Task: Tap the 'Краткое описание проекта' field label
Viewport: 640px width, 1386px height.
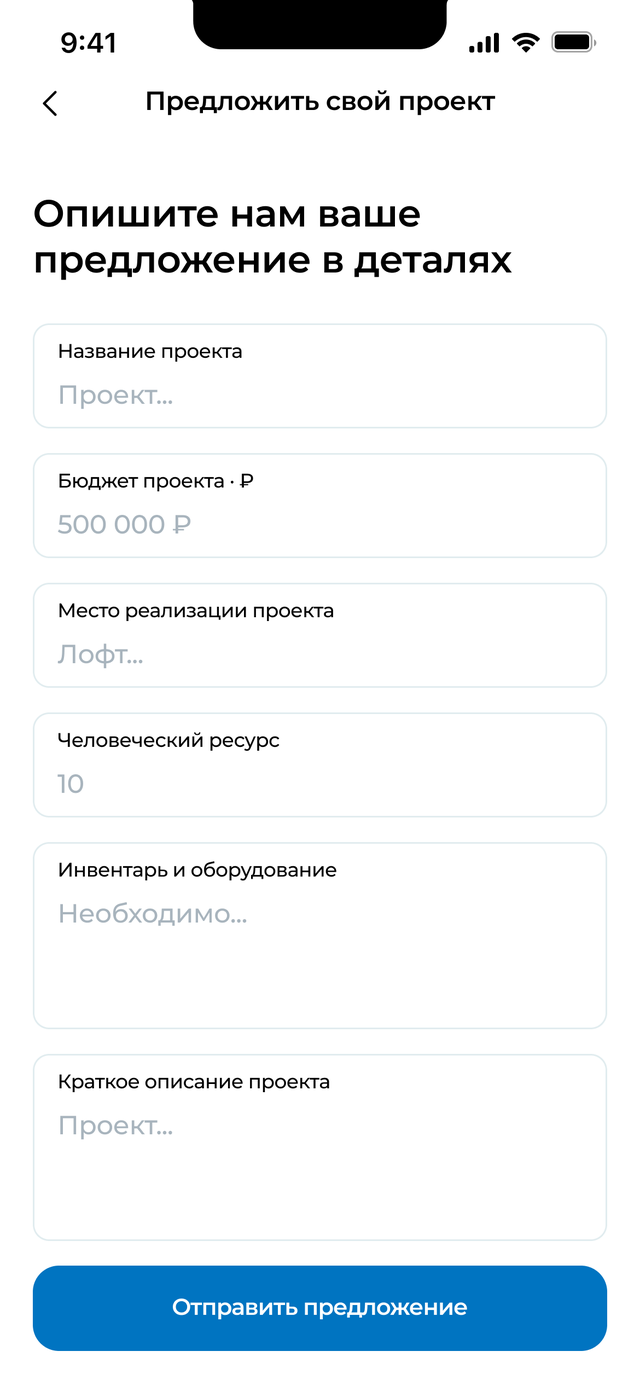Action: (x=194, y=1082)
